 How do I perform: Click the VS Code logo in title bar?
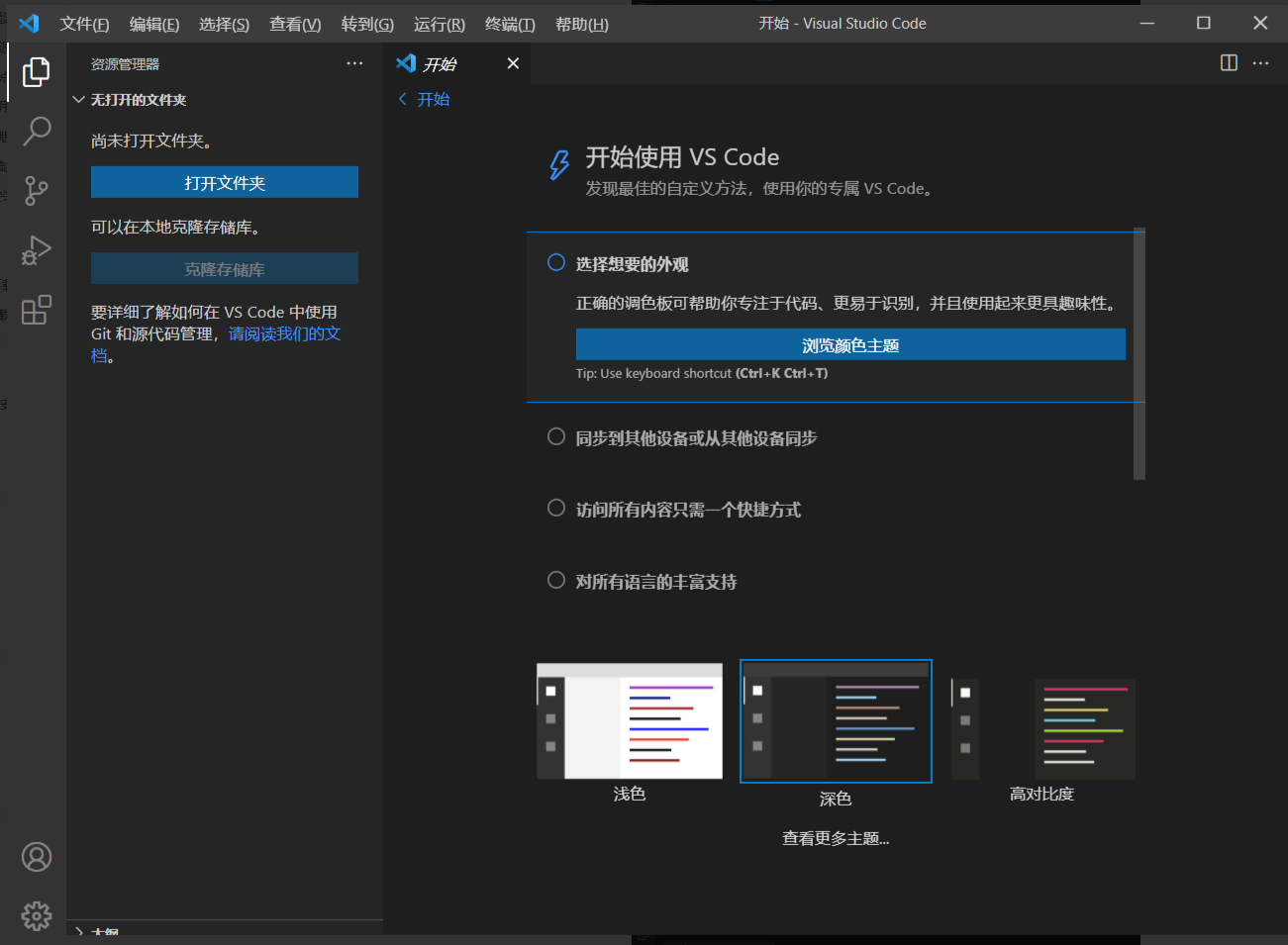29,23
